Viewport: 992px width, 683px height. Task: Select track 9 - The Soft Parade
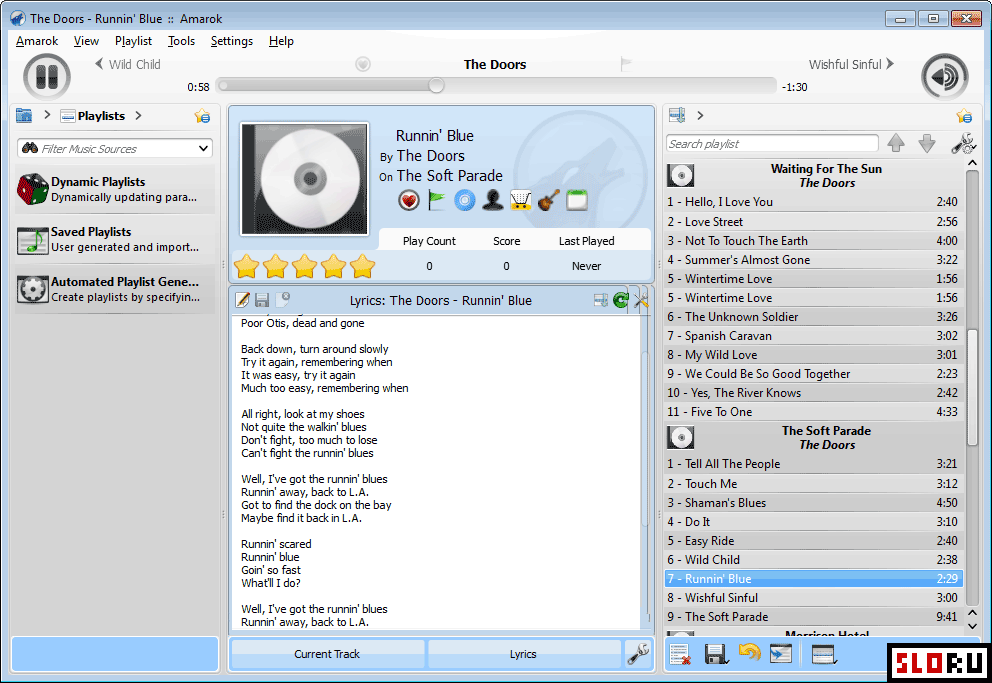pos(814,617)
